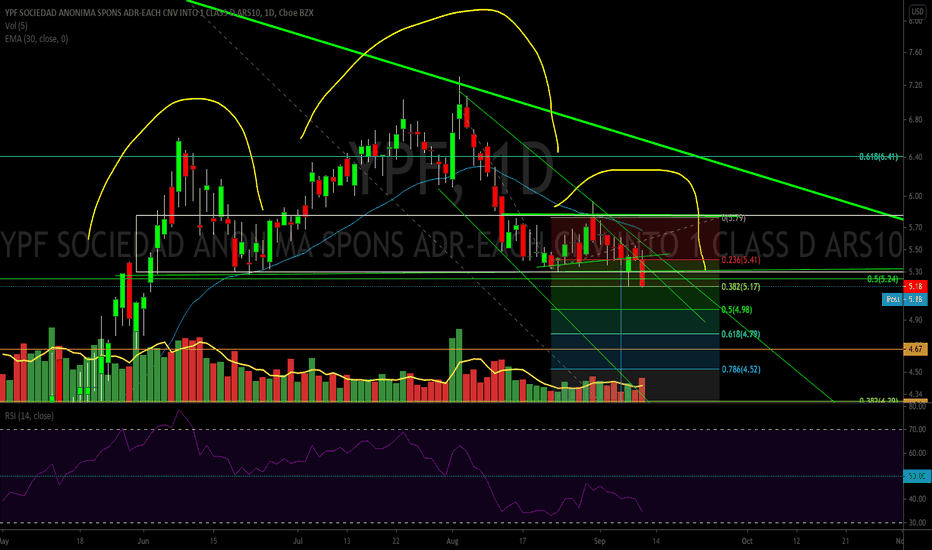Image resolution: width=932 pixels, height=550 pixels.
Task: Select the 0.5(4.98) Fibonacci label
Action: 736,310
